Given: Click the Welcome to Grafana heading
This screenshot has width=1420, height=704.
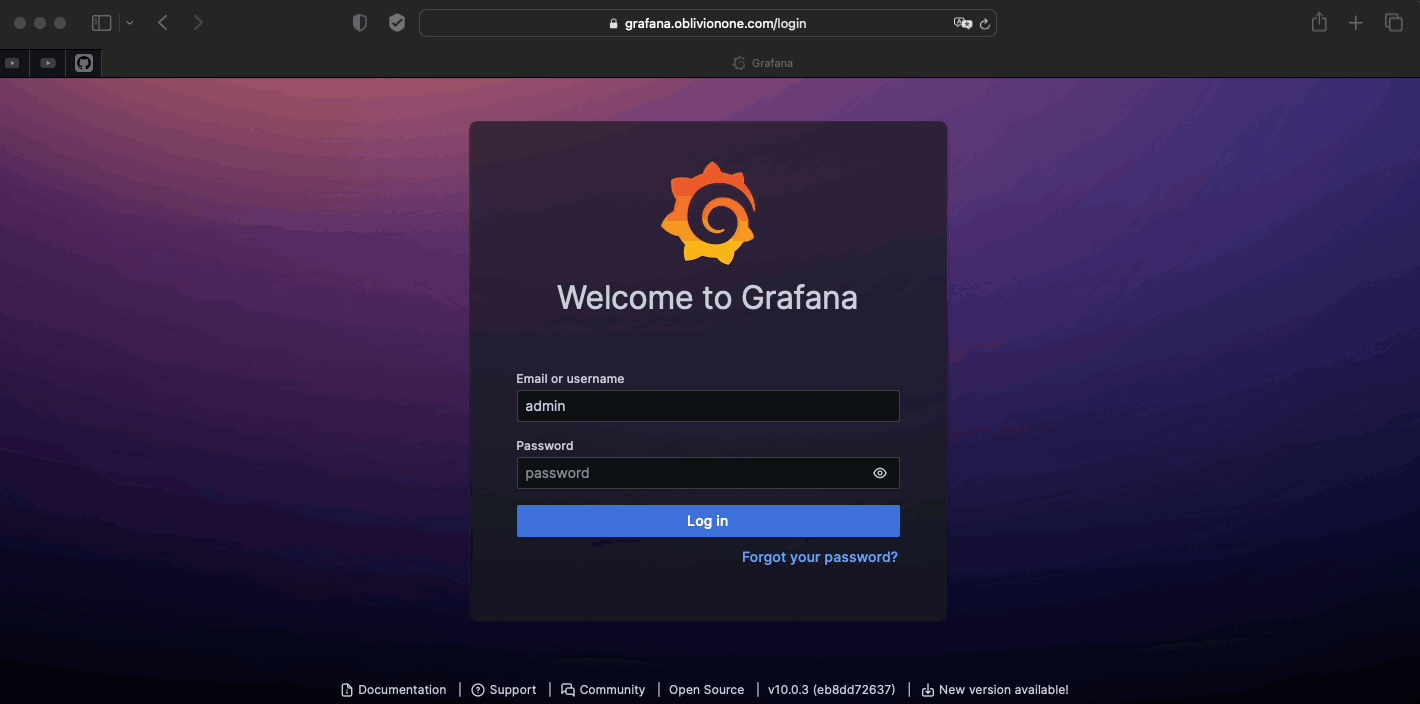Looking at the screenshot, I should [x=707, y=298].
